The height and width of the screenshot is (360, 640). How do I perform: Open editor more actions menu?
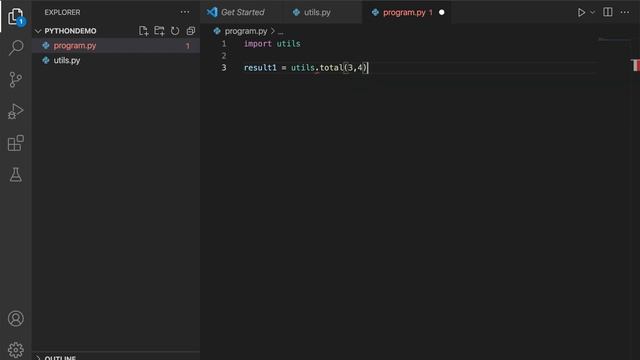[625, 13]
